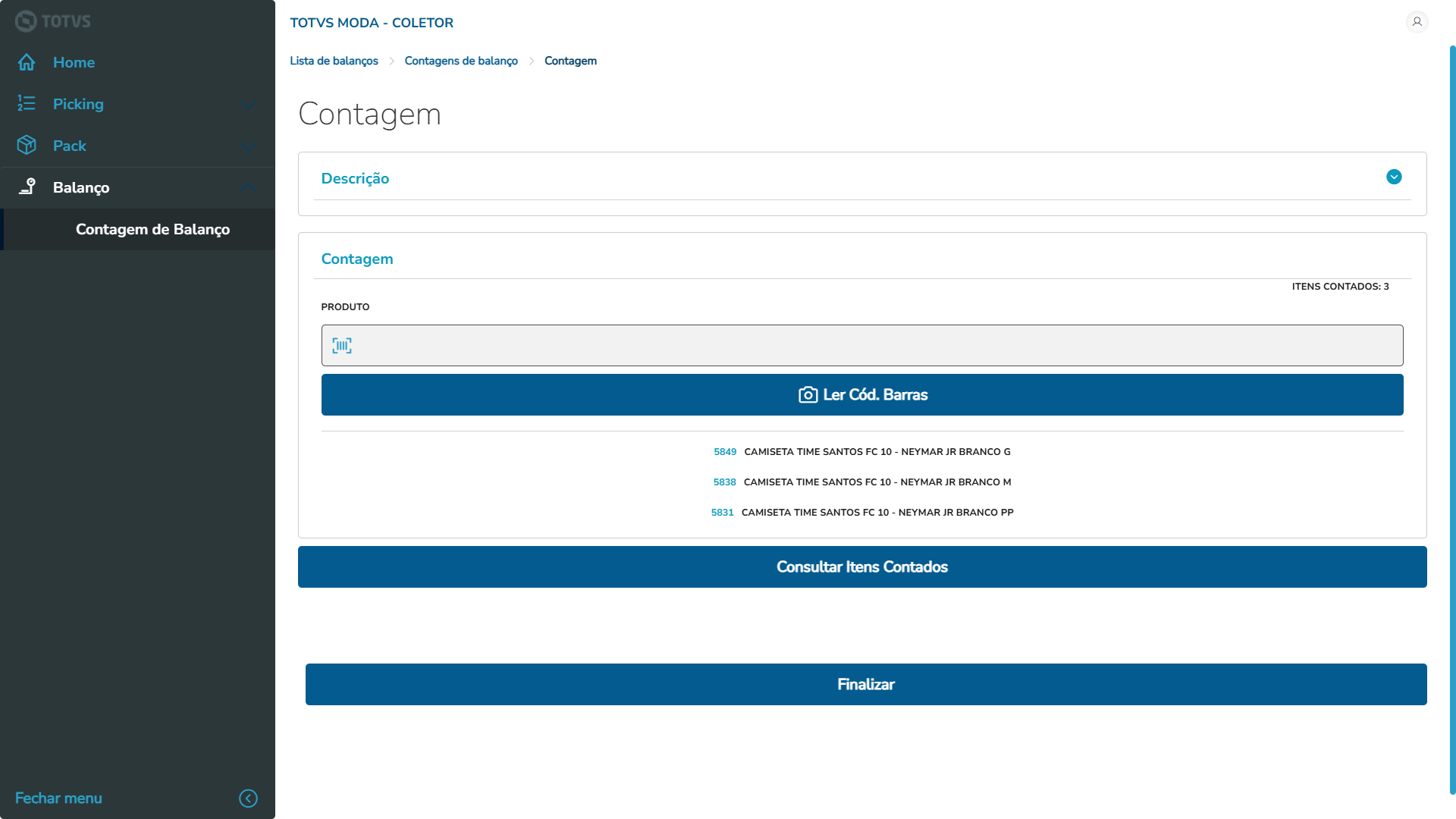1456x819 pixels.
Task: Focus the Produto input field
Action: [872, 346]
